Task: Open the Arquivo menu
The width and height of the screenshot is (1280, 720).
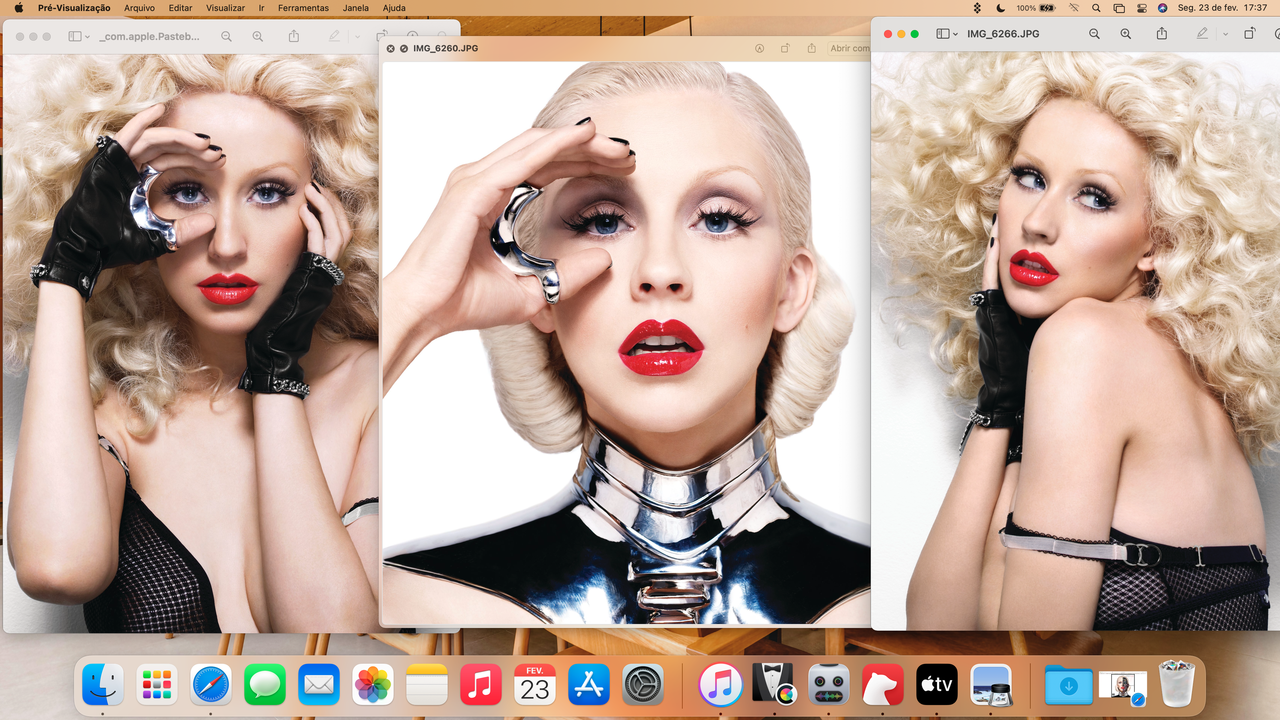Action: pos(140,8)
